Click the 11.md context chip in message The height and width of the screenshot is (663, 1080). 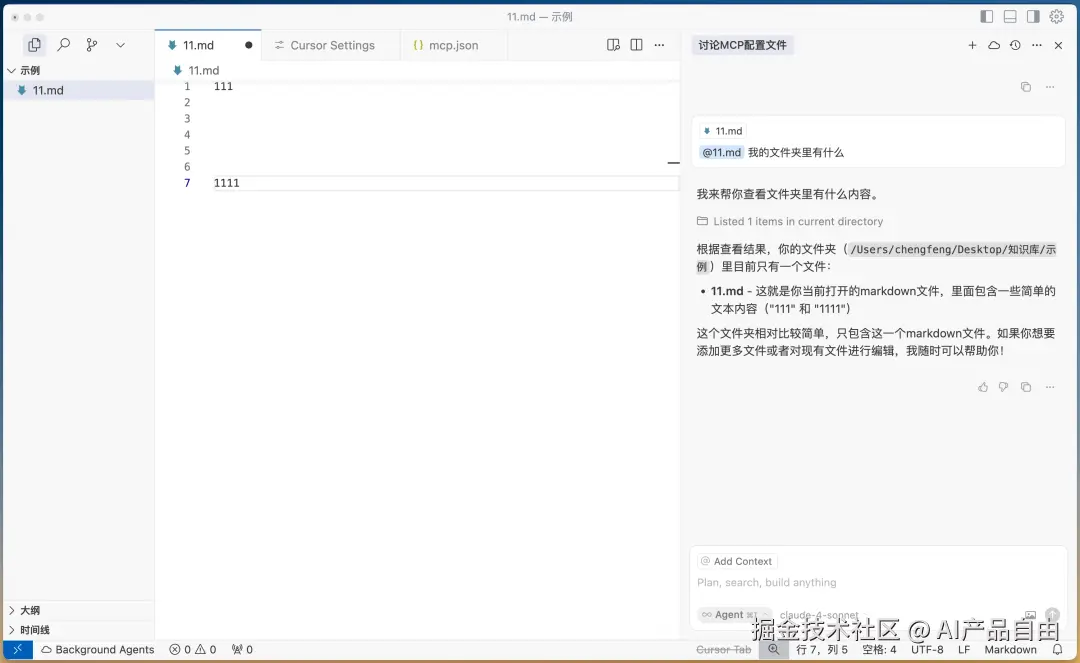tap(723, 131)
